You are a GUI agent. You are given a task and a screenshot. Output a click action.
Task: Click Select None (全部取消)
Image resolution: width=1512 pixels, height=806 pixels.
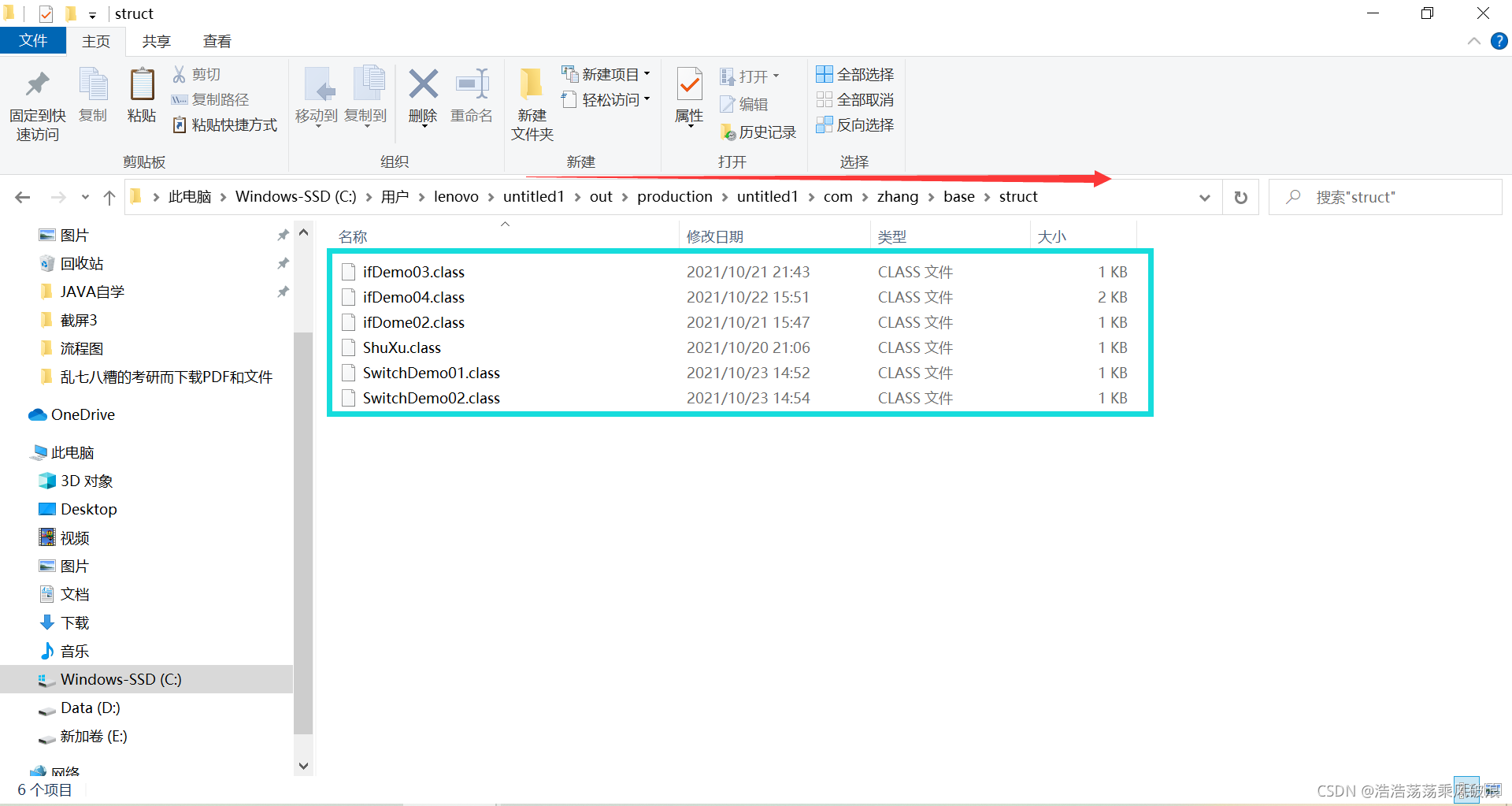click(855, 99)
